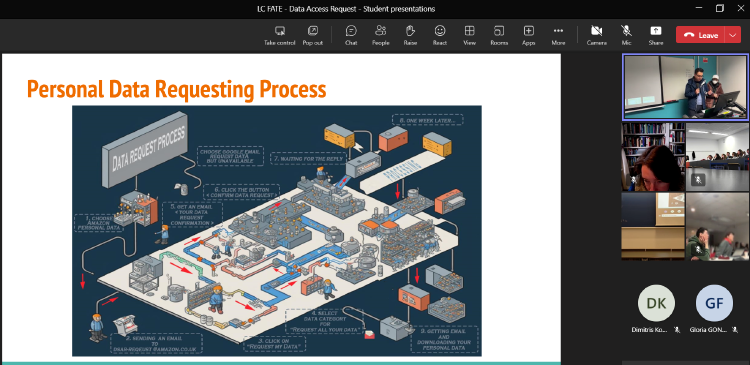
Task: Leave the meeting
Action: 701,35
